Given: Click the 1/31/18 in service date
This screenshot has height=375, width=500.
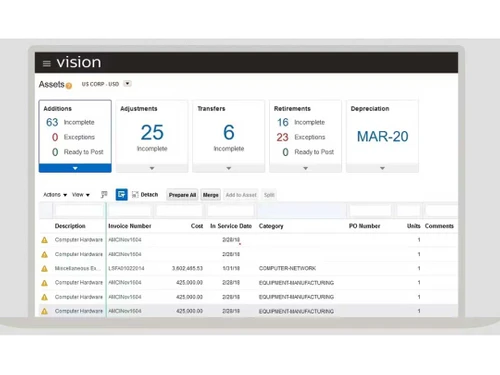Looking at the screenshot, I should pyautogui.click(x=231, y=268).
